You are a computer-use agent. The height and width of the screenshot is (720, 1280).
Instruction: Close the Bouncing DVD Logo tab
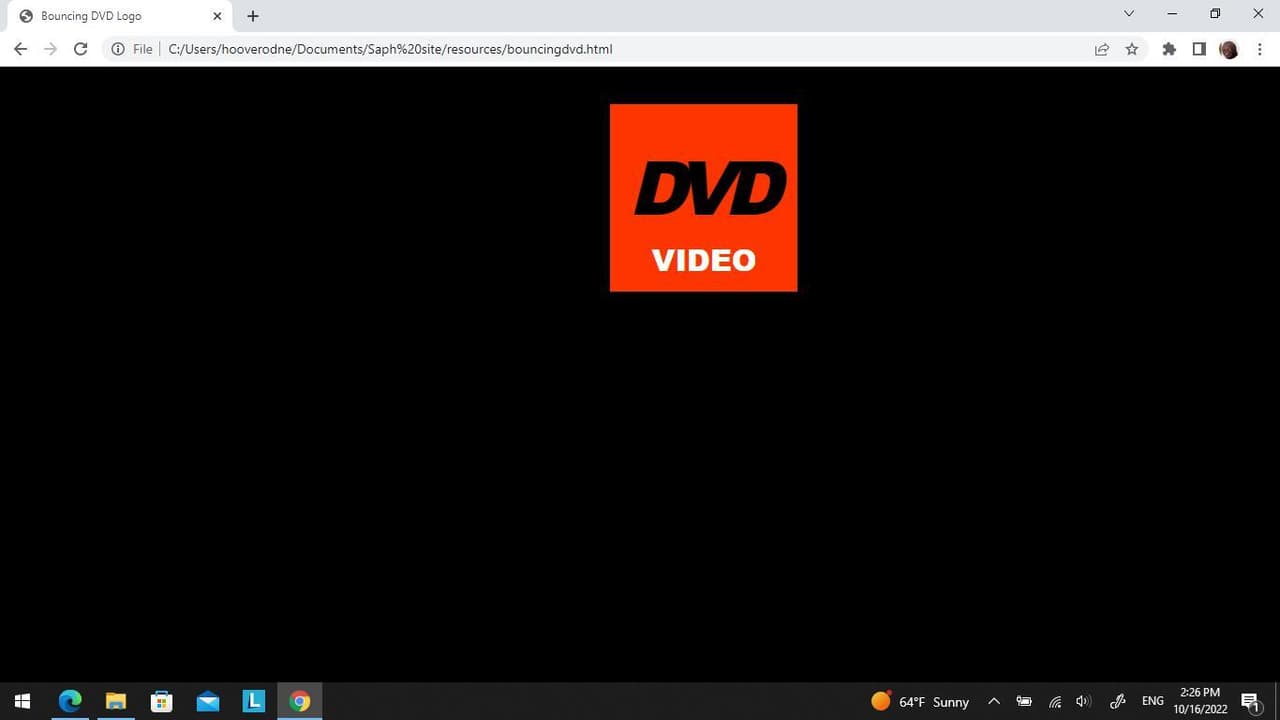click(x=217, y=16)
